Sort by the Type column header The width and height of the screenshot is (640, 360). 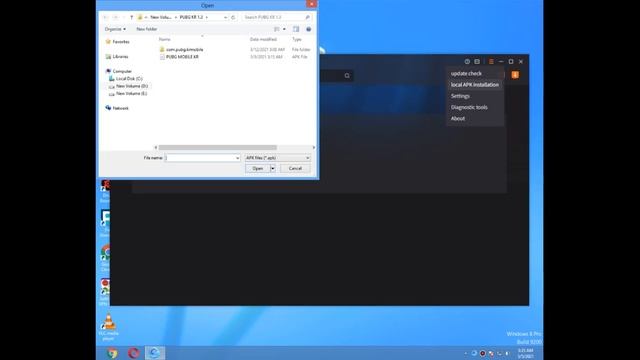pyautogui.click(x=297, y=39)
